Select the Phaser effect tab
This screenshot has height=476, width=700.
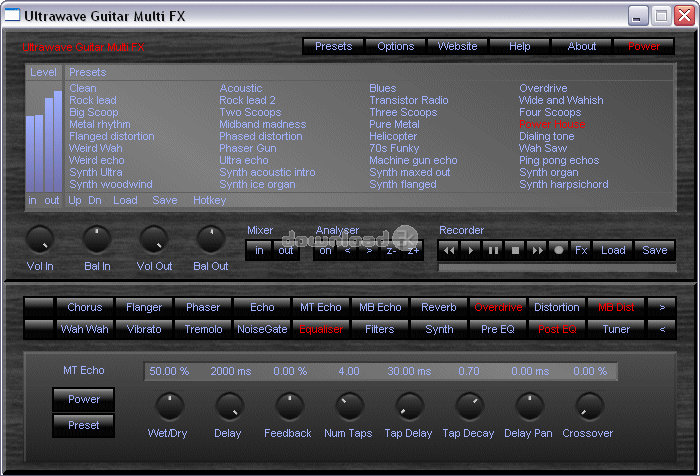[x=203, y=307]
